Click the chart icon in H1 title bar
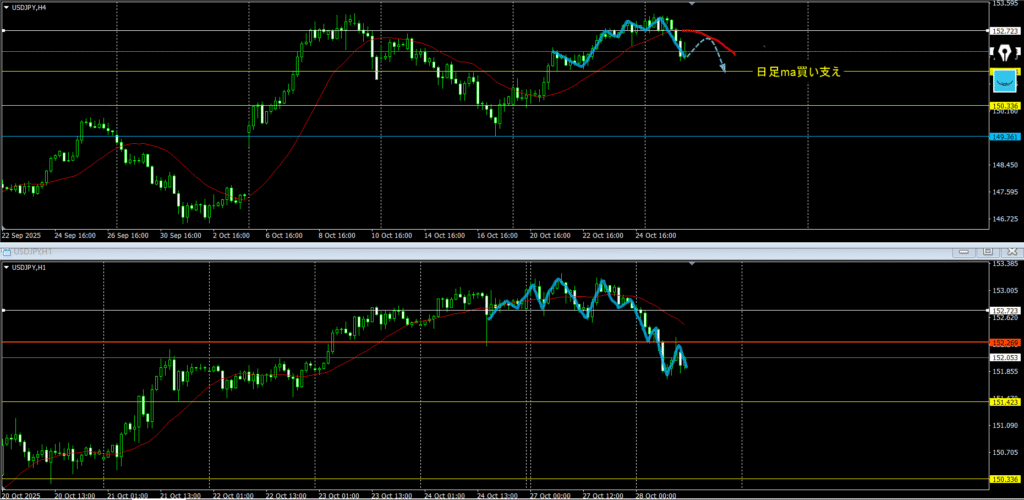1024x500 pixels. click(8, 252)
